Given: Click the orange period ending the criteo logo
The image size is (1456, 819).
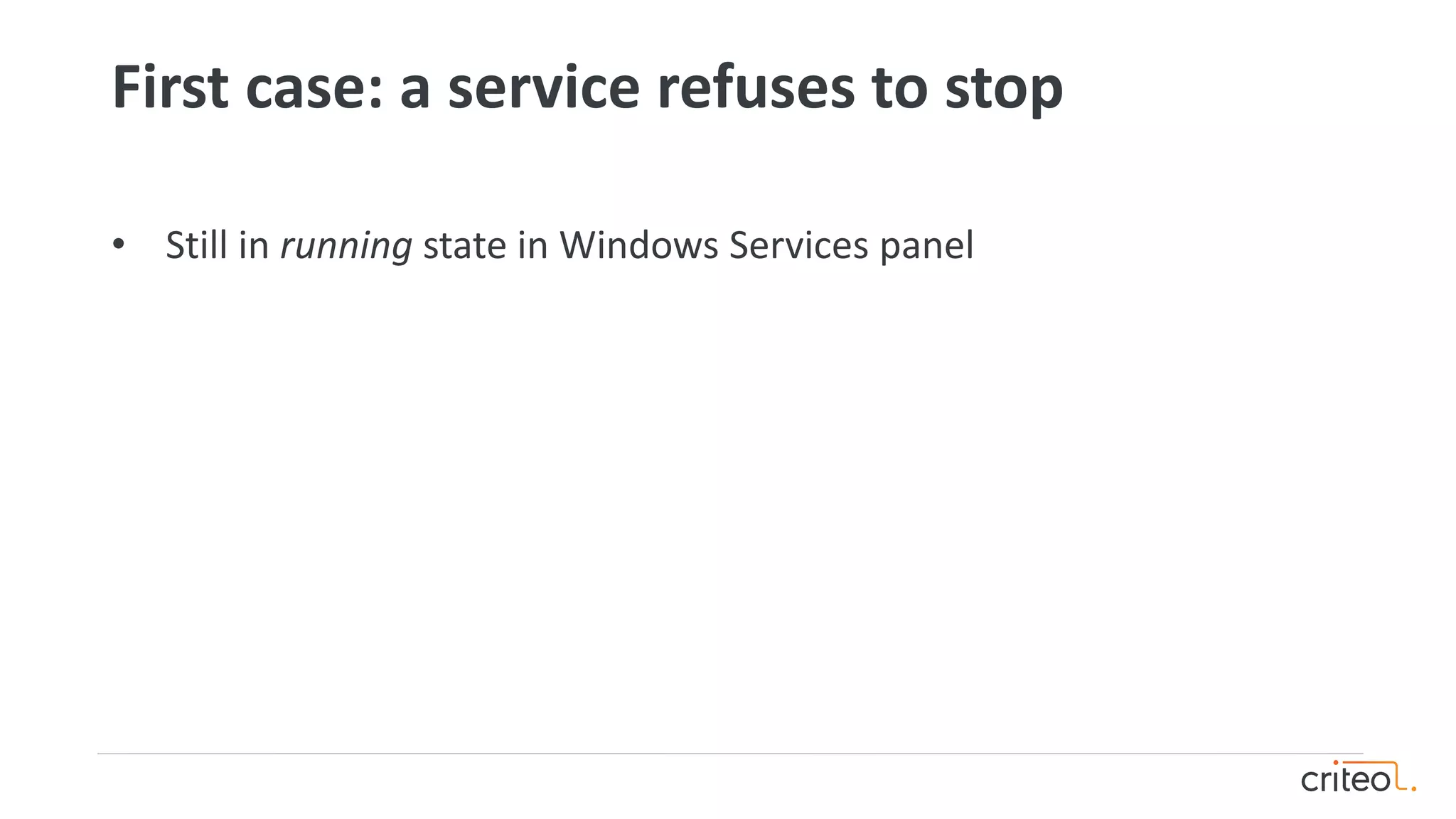Looking at the screenshot, I should tap(1413, 788).
